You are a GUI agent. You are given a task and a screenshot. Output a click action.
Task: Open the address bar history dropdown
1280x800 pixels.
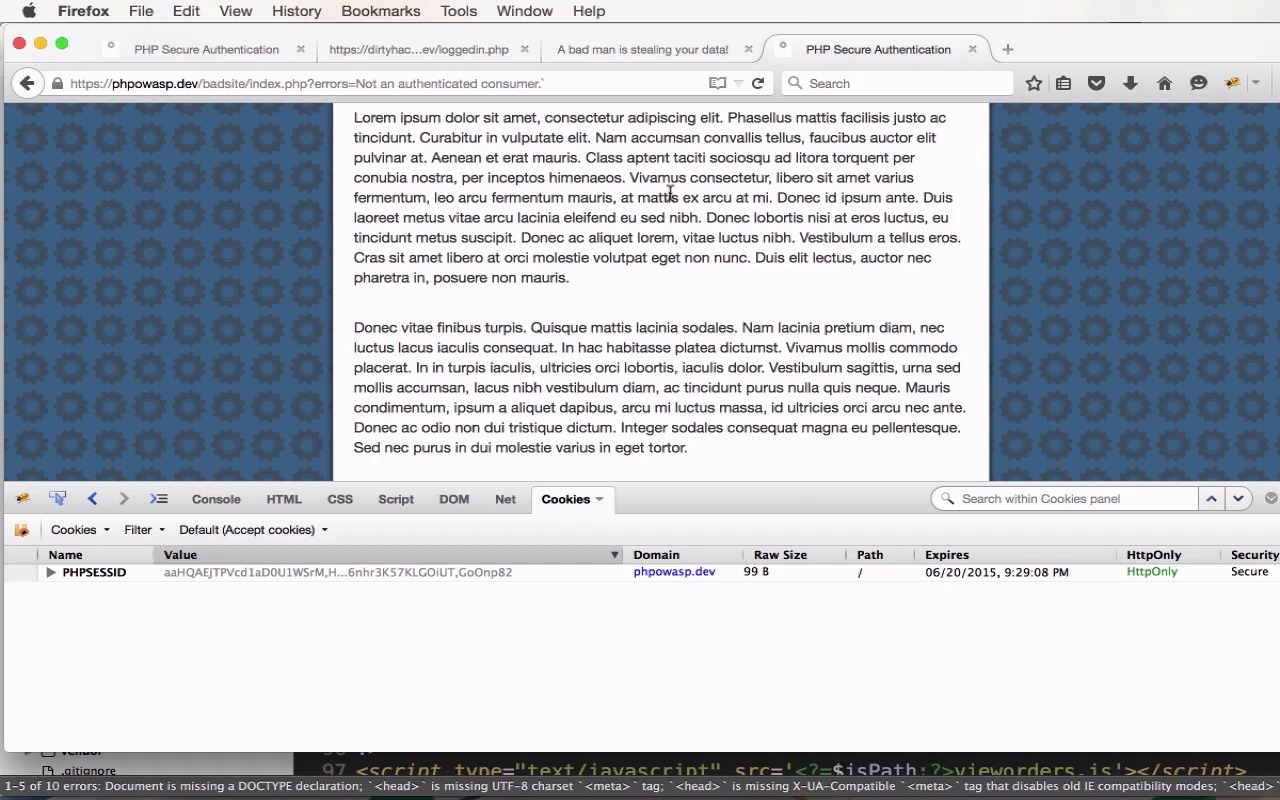(738, 84)
